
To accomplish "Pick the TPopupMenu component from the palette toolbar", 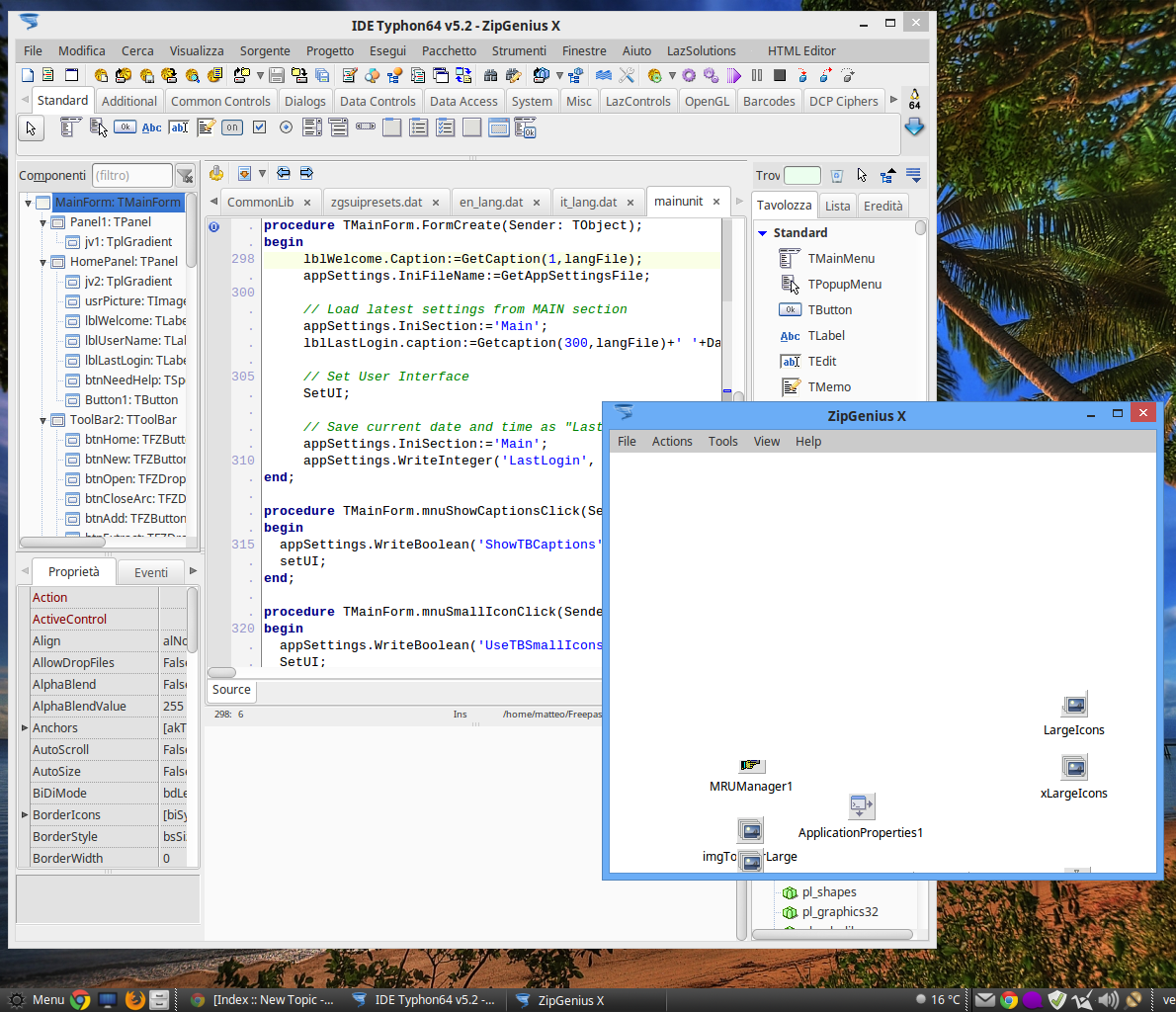I will [98, 128].
